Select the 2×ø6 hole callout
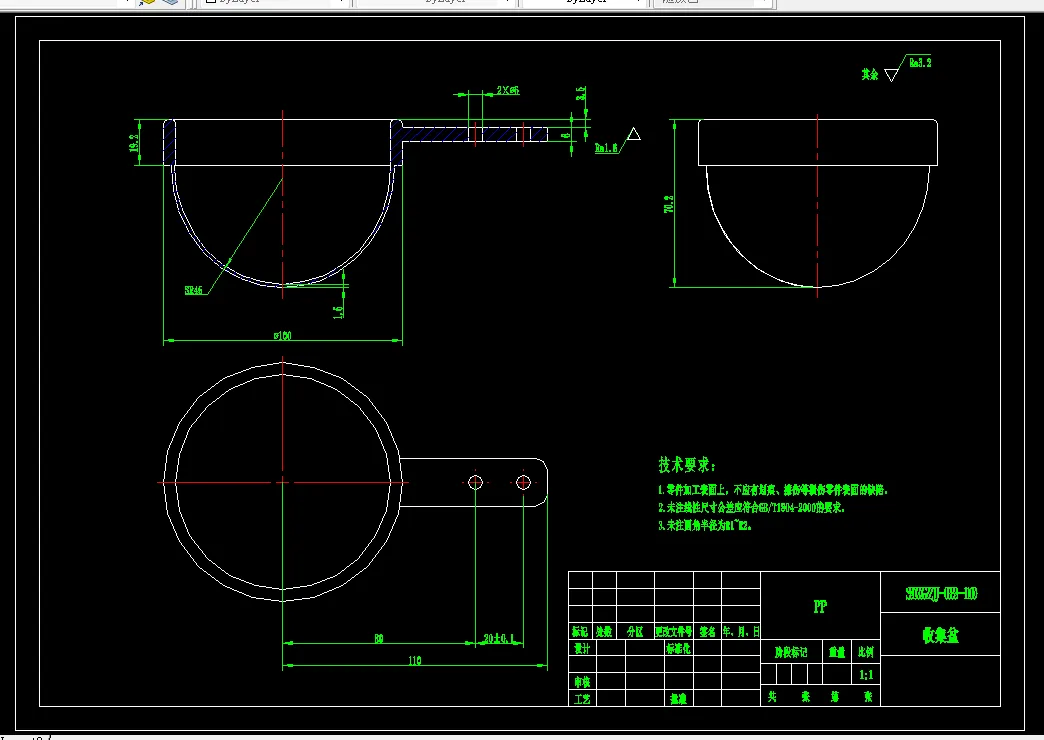 508,90
